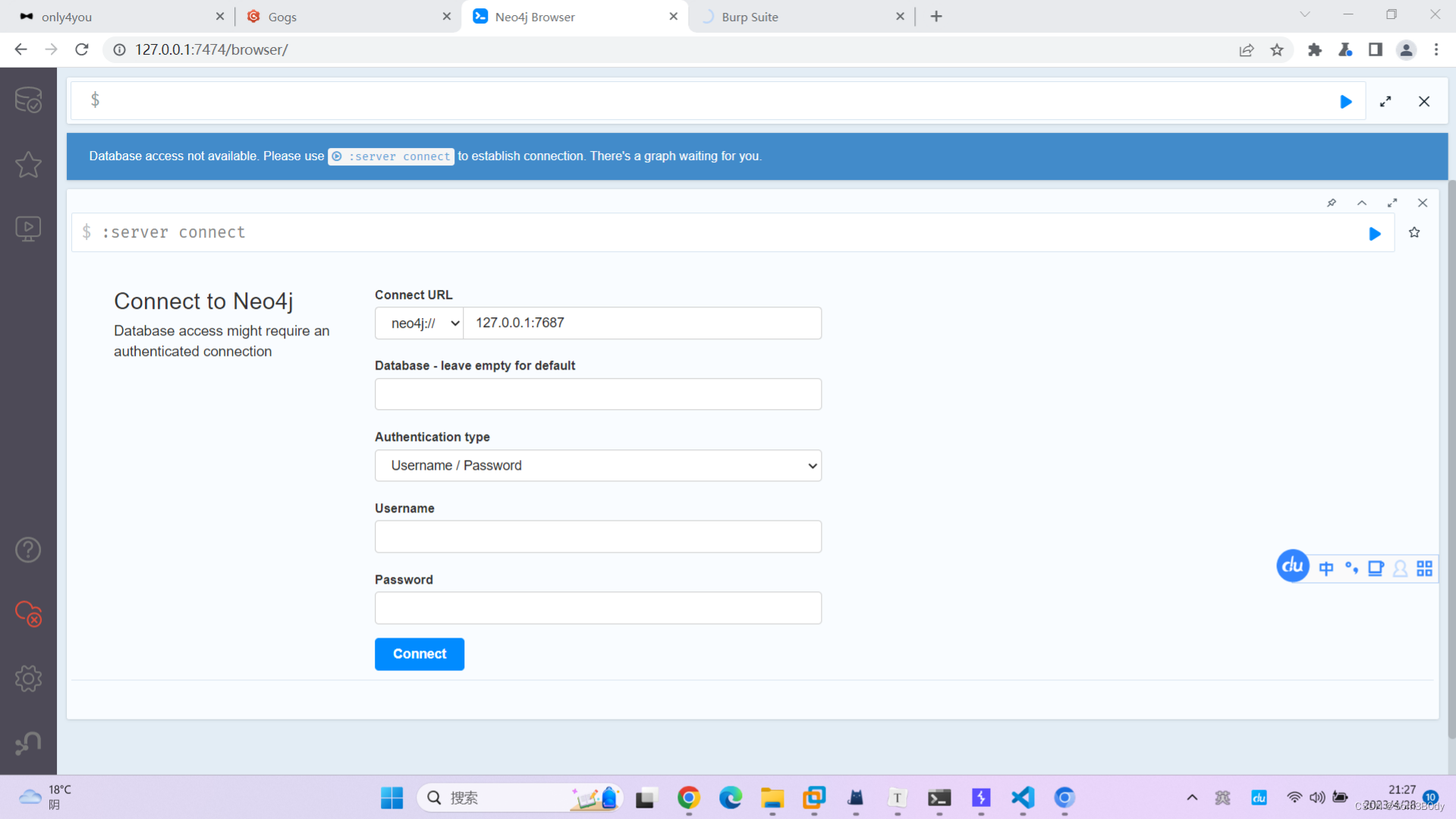This screenshot has height=819, width=1456.
Task: Open the database information sidebar panel
Action: pos(29,99)
